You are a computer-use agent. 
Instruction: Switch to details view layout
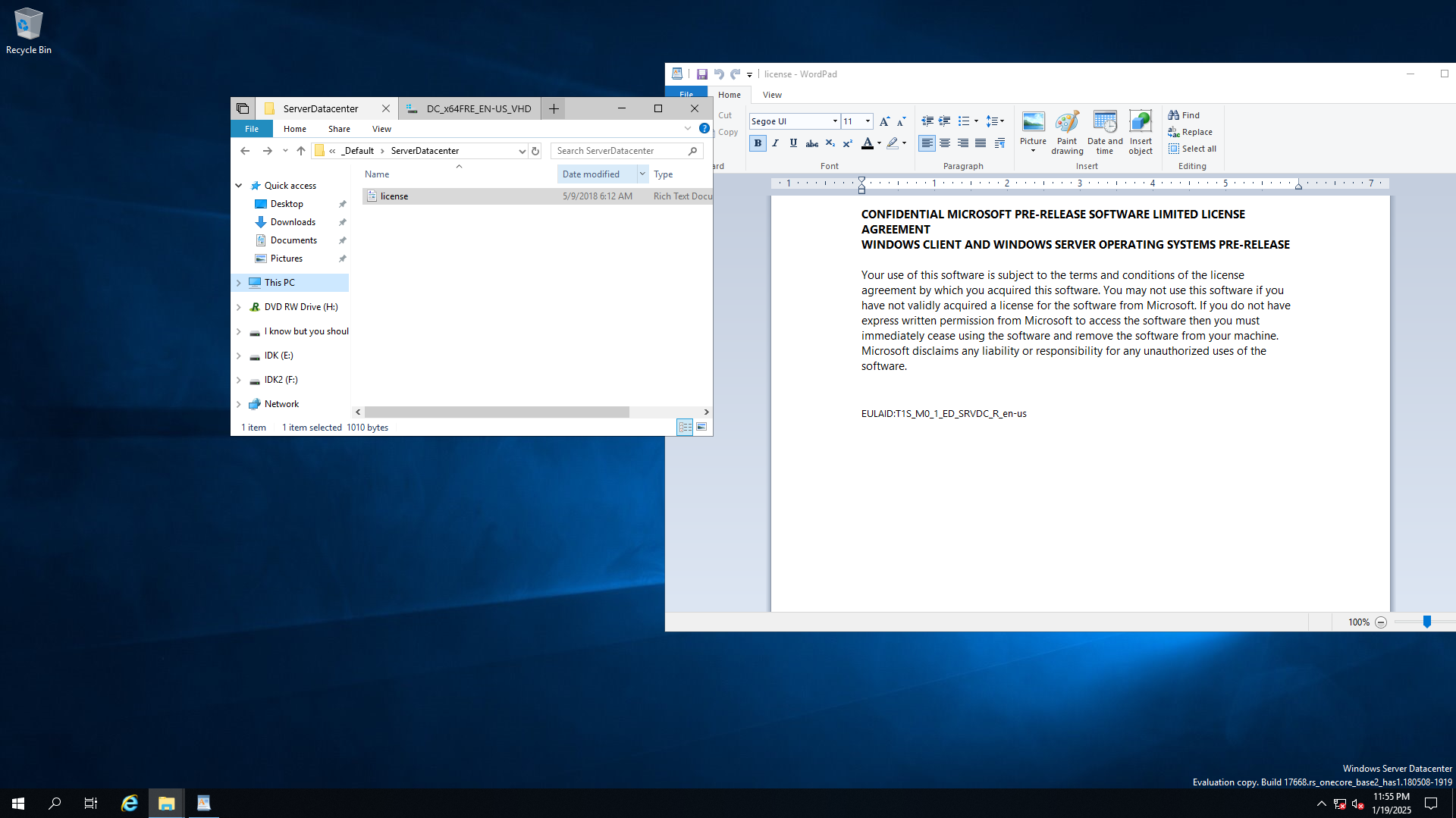coord(685,428)
